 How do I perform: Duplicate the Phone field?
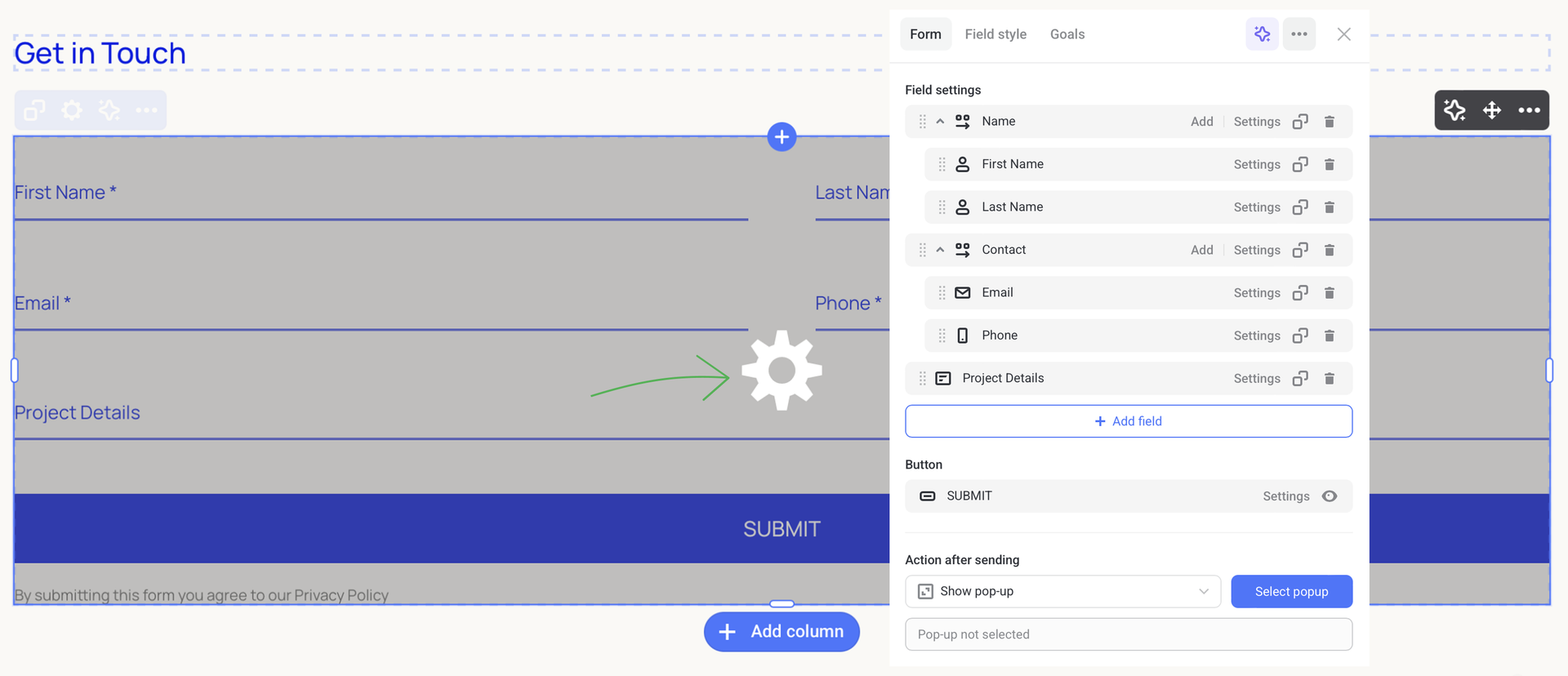[x=1300, y=336]
